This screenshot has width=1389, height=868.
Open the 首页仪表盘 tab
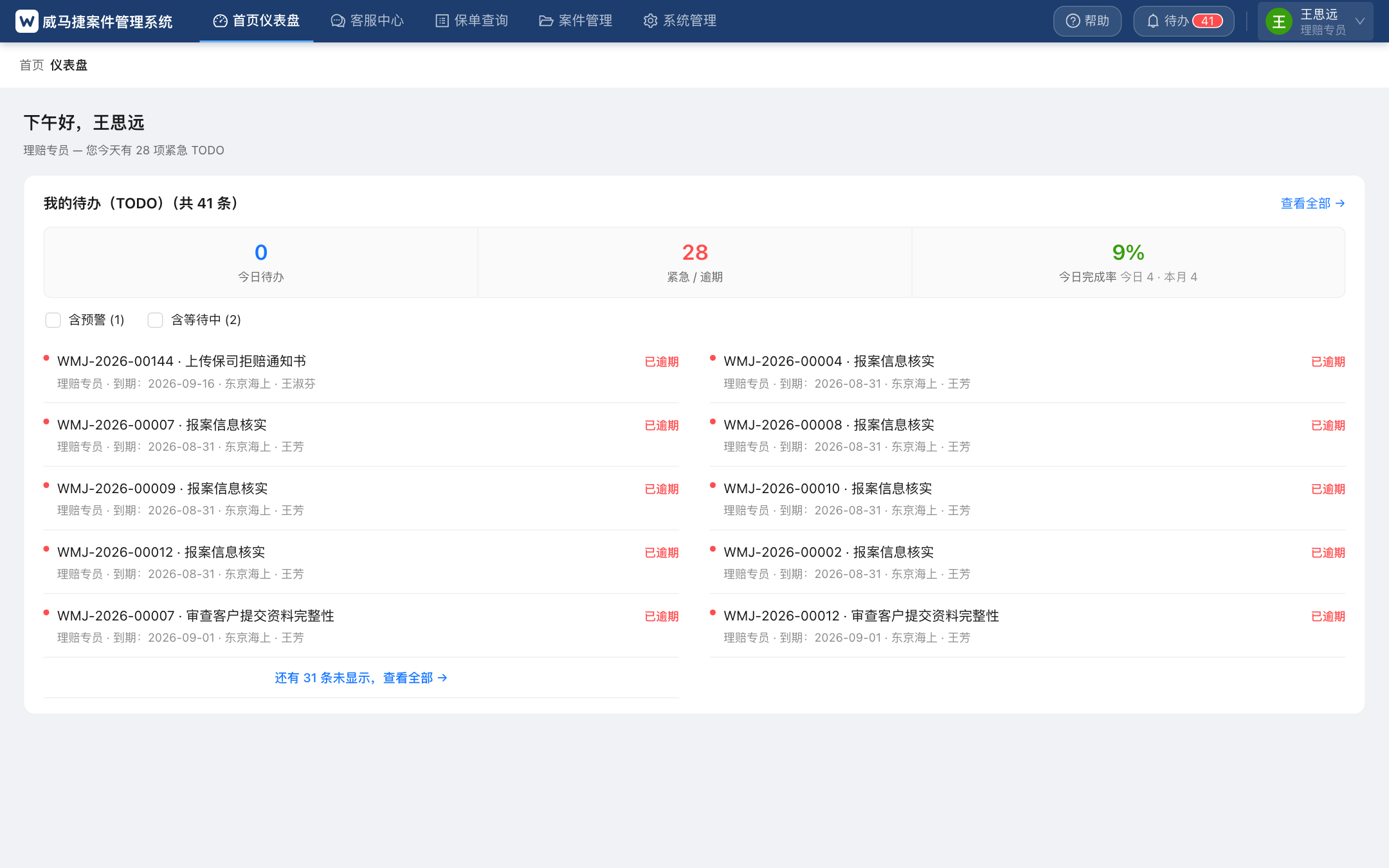pos(257,21)
